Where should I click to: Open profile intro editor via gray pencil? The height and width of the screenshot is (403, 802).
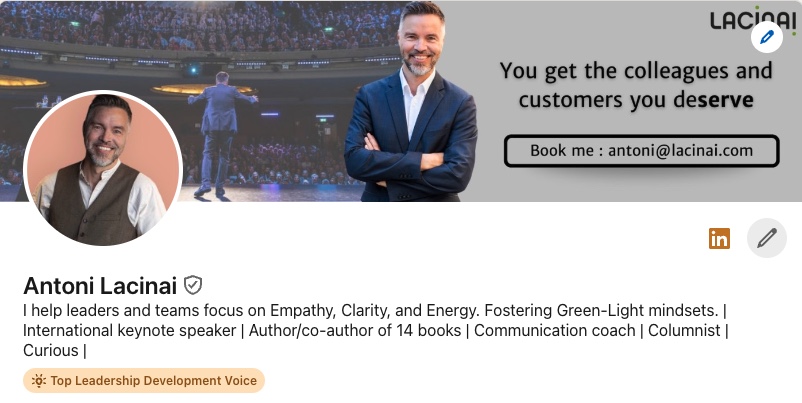pos(767,238)
